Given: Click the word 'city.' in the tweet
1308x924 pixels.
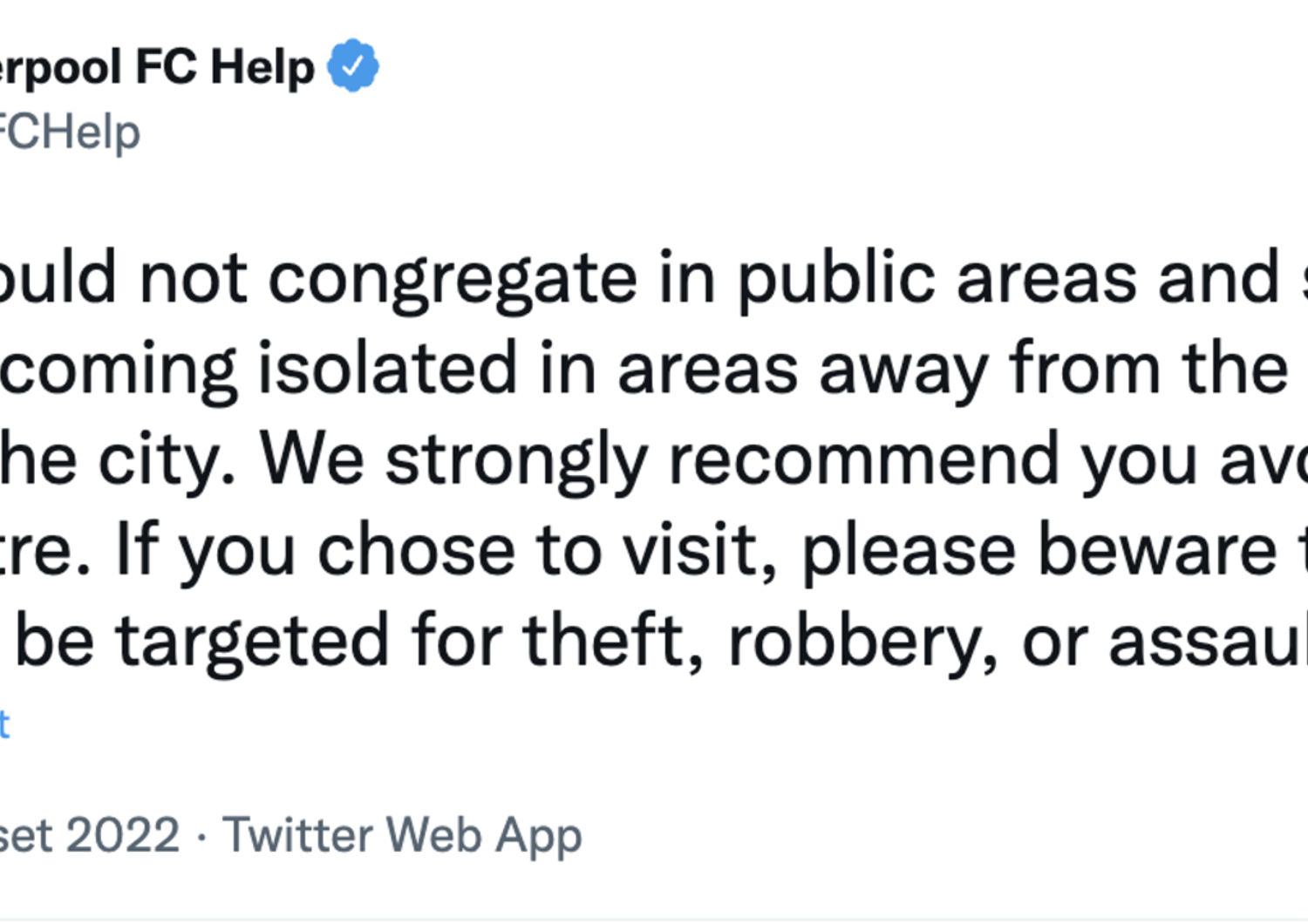Looking at the screenshot, I should pyautogui.click(x=166, y=459).
